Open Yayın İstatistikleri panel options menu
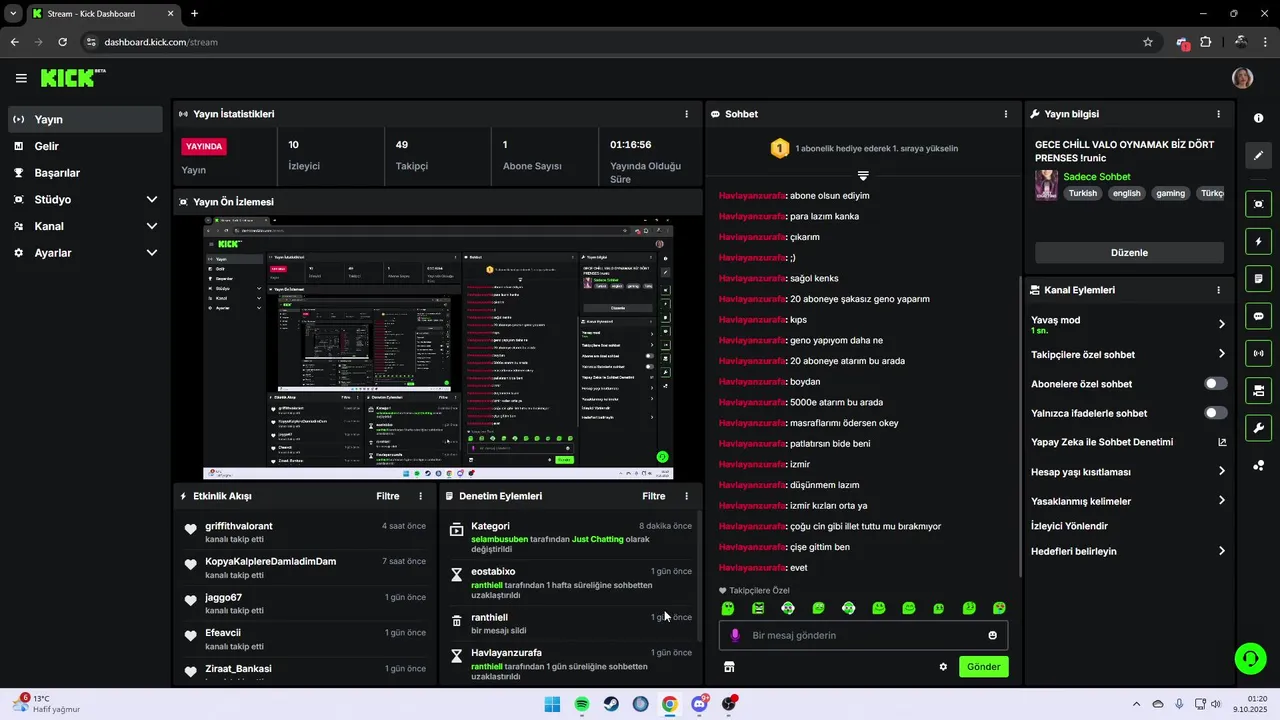 [686, 114]
